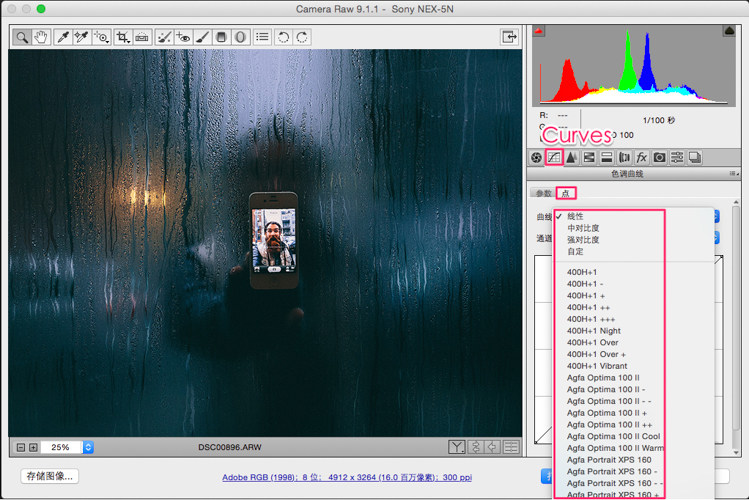The image size is (749, 500).
Task: Toggle current panel settings preview
Action: pyautogui.click(x=511, y=447)
